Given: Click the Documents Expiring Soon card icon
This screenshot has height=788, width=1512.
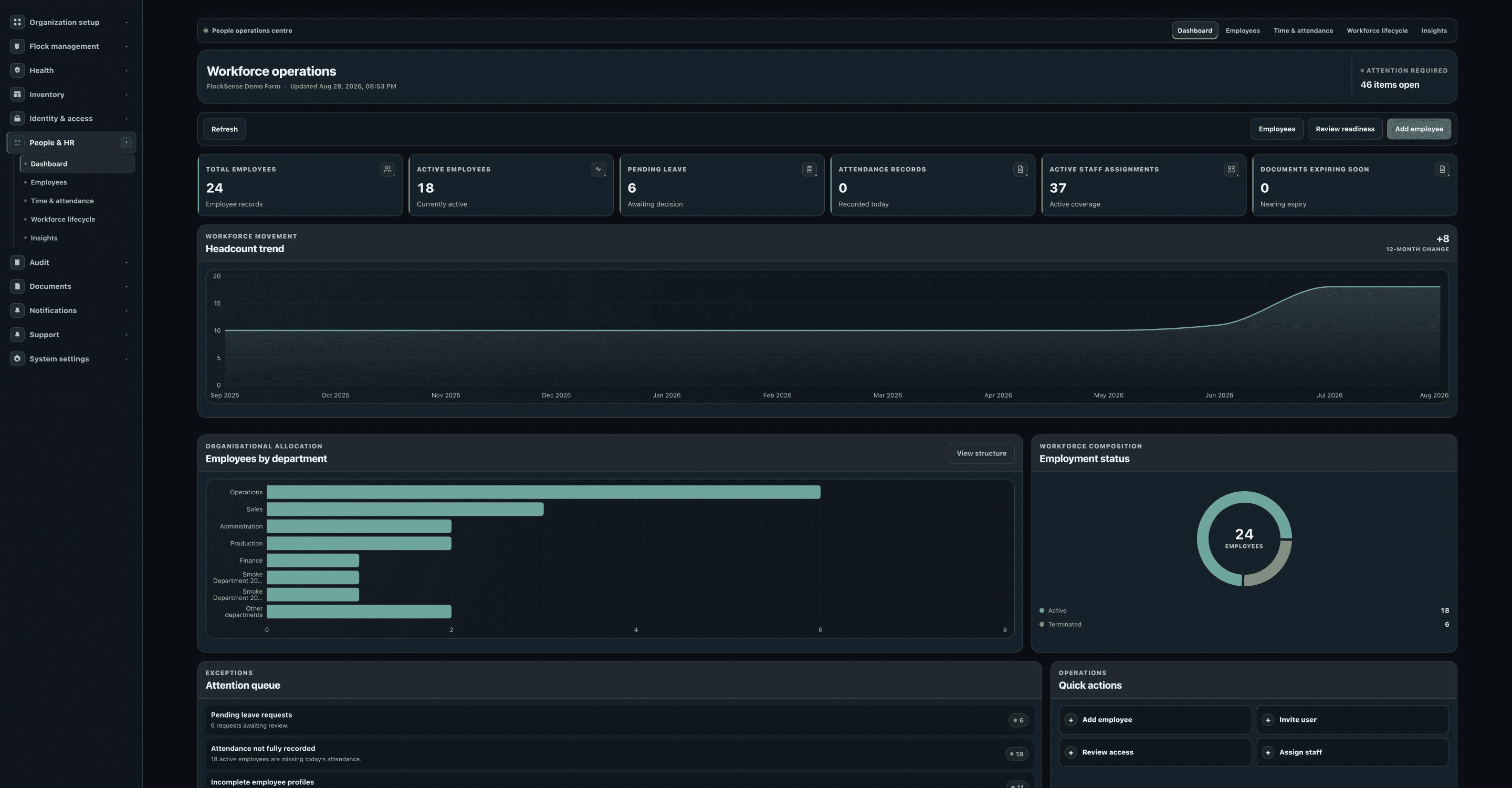Looking at the screenshot, I should tap(1442, 169).
